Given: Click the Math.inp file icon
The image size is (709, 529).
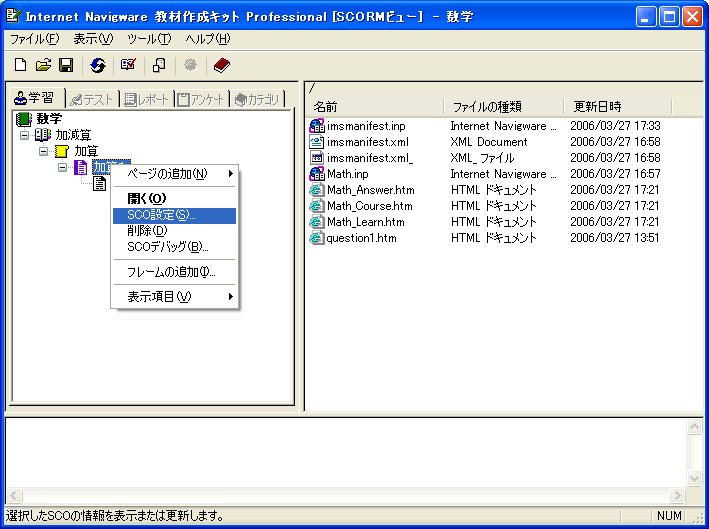Looking at the screenshot, I should (x=317, y=174).
